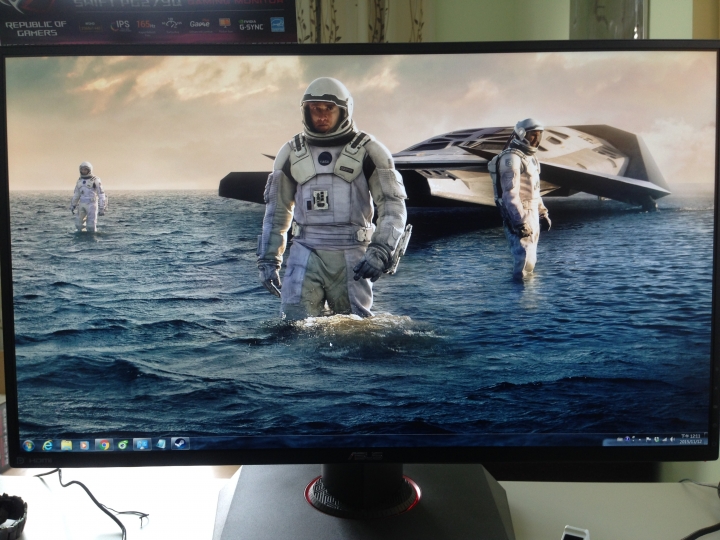Image resolution: width=720 pixels, height=540 pixels.
Task: Switch to the Google Chrome taskbar button
Action: coord(104,444)
